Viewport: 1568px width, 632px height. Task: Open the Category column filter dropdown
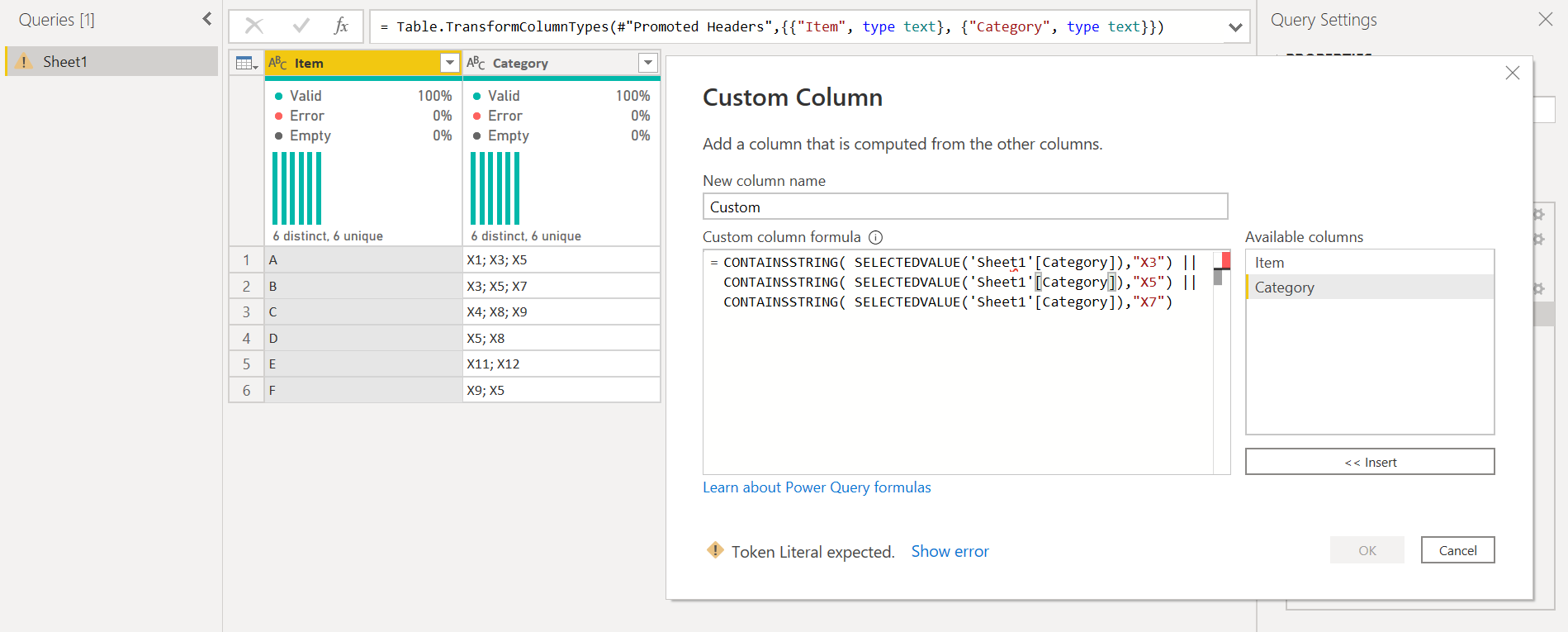(648, 63)
